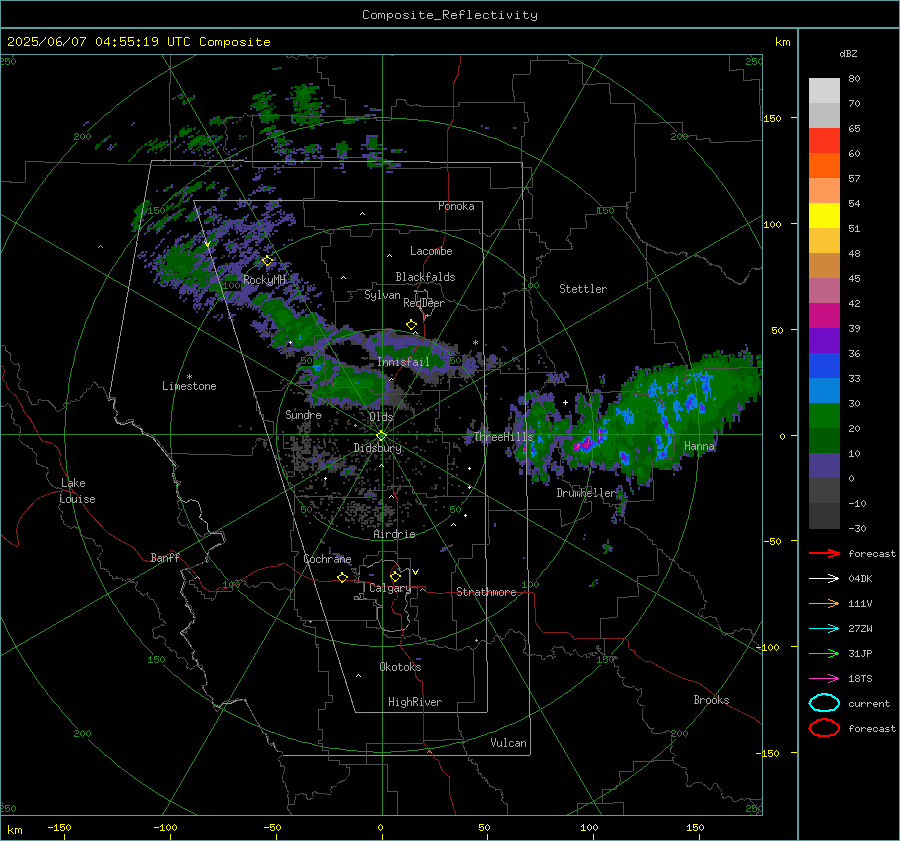Select the Hanna label near the storm
900x841 pixels.
699,446
